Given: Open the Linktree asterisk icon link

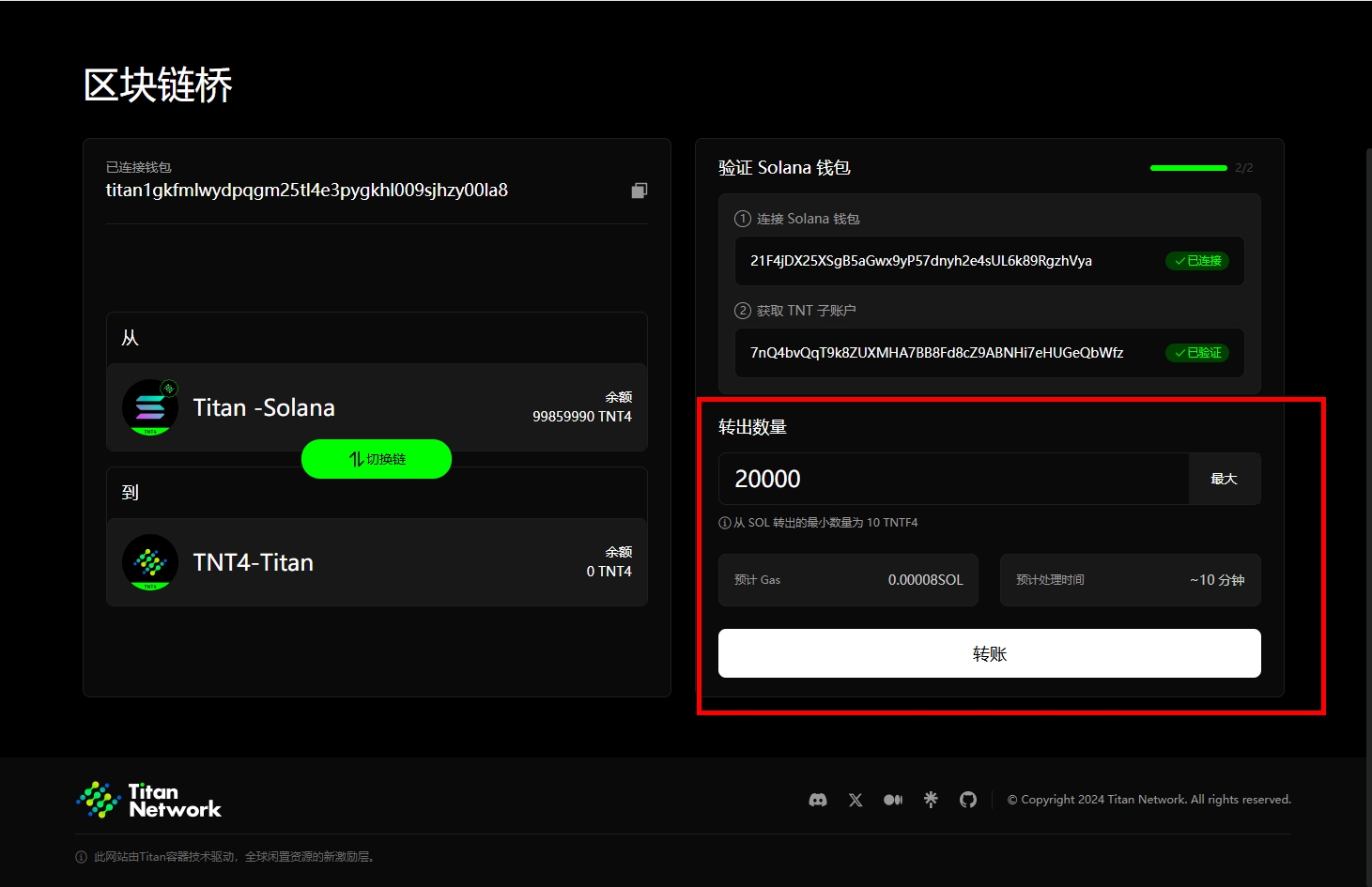Looking at the screenshot, I should [931, 800].
